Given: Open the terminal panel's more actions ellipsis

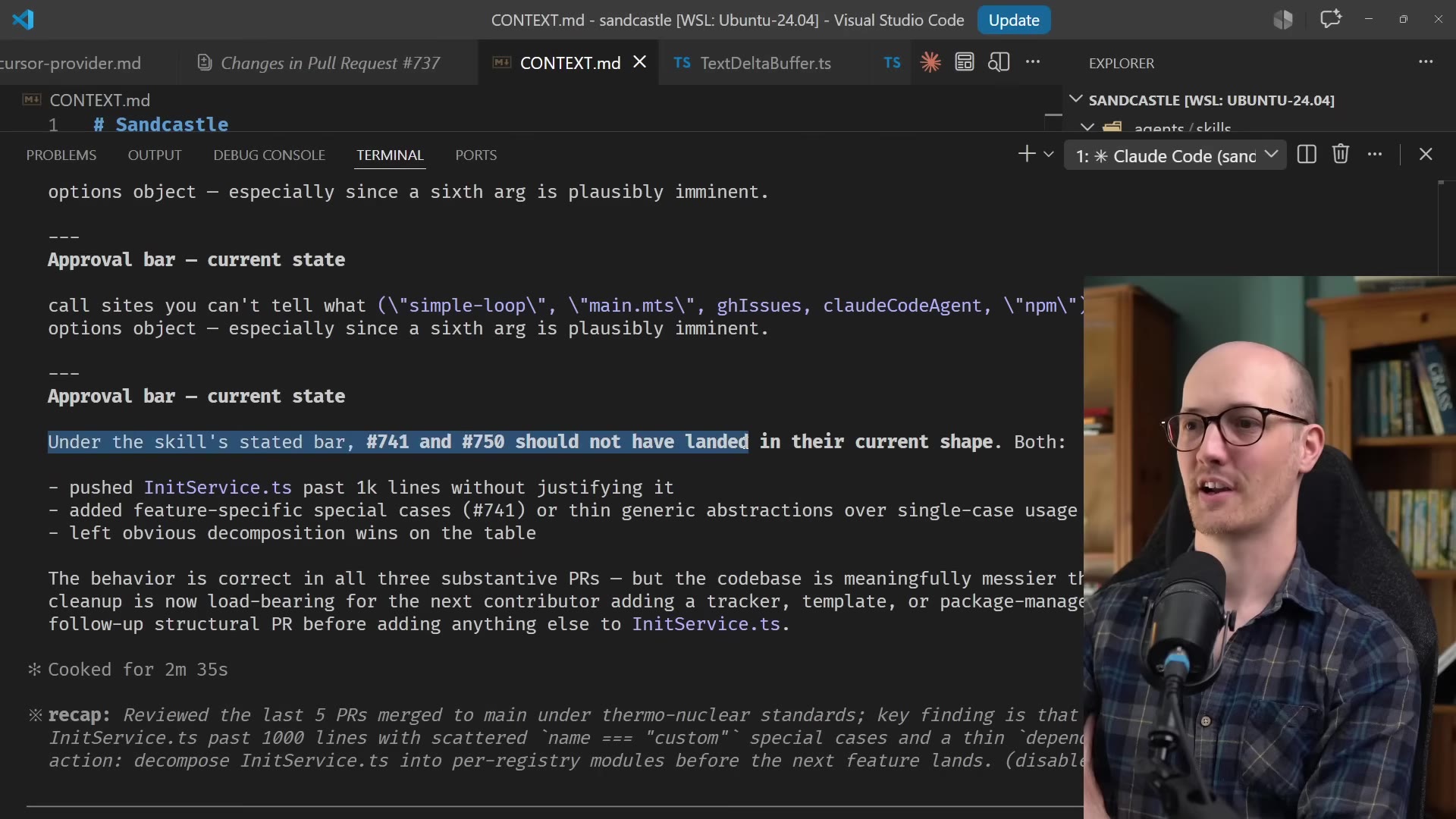Looking at the screenshot, I should click(x=1375, y=154).
